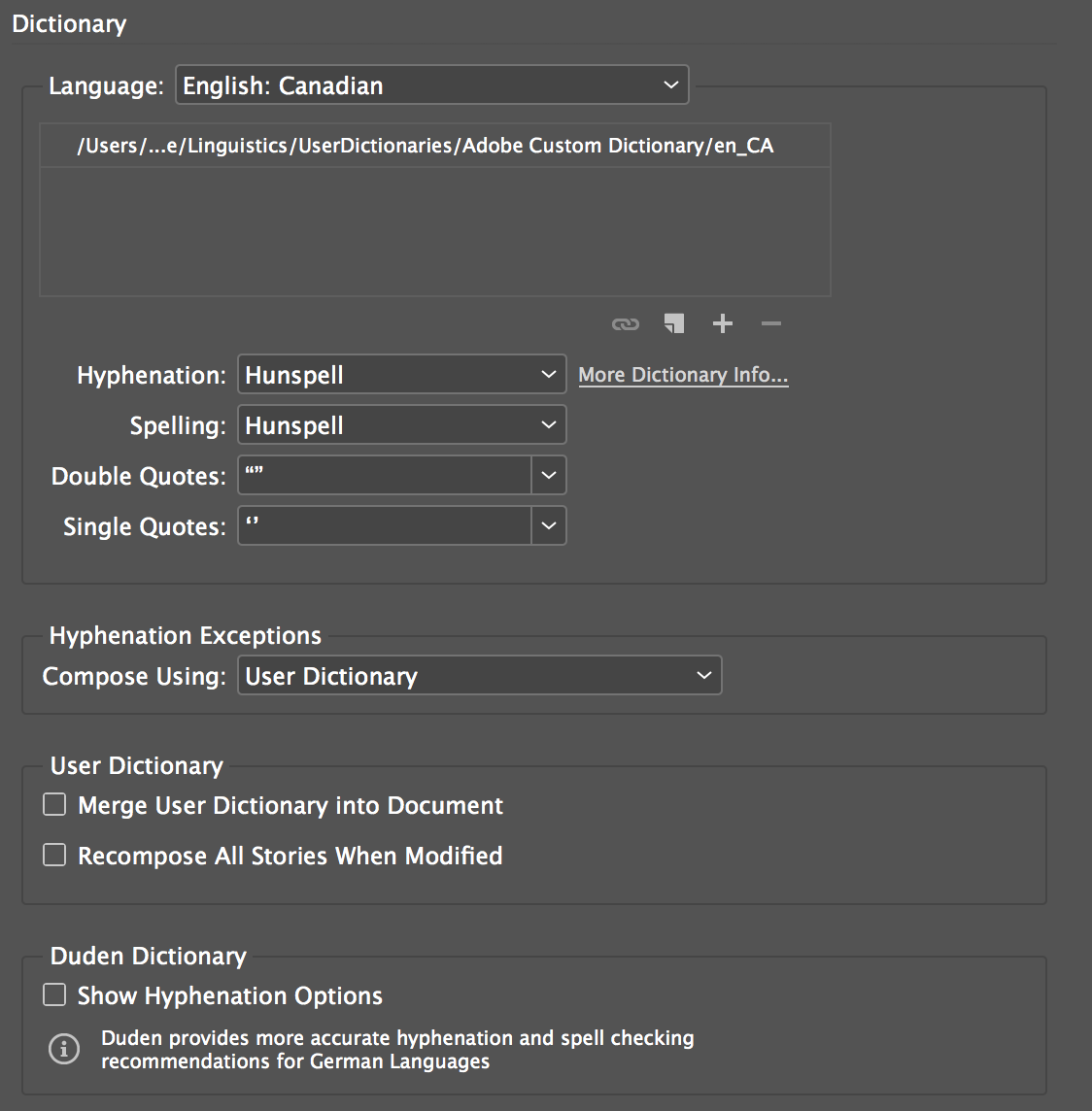Click the More Dictionary Info link
Screen dimensions: 1092x1111
[x=683, y=374]
